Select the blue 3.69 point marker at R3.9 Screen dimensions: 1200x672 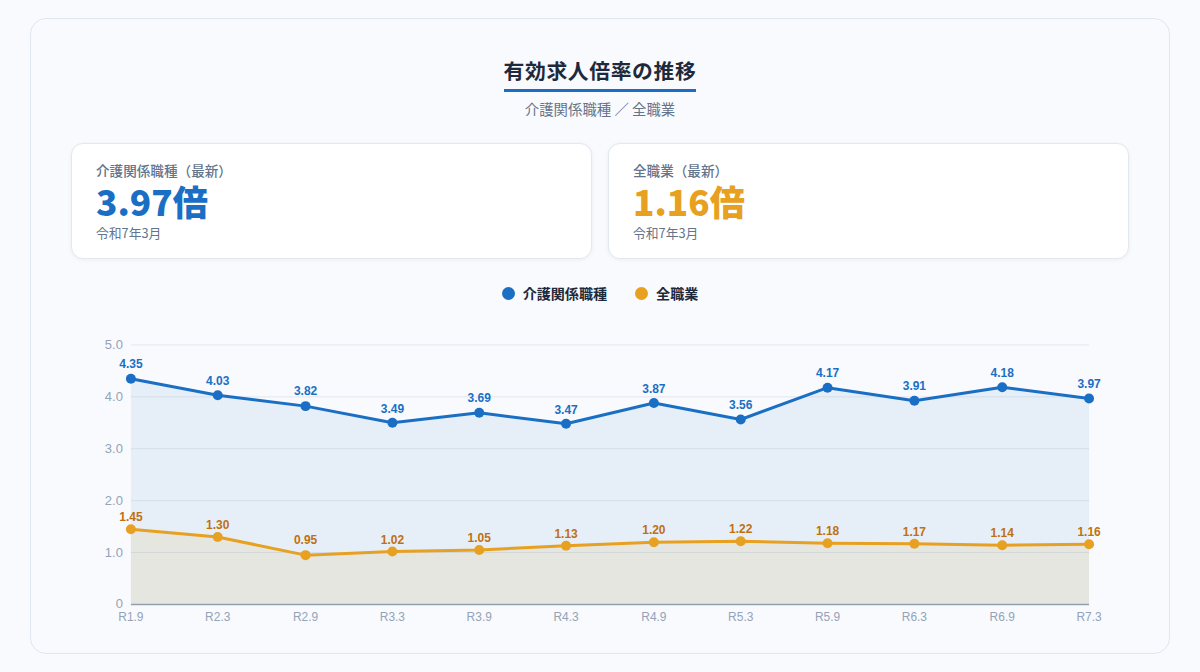(x=479, y=413)
